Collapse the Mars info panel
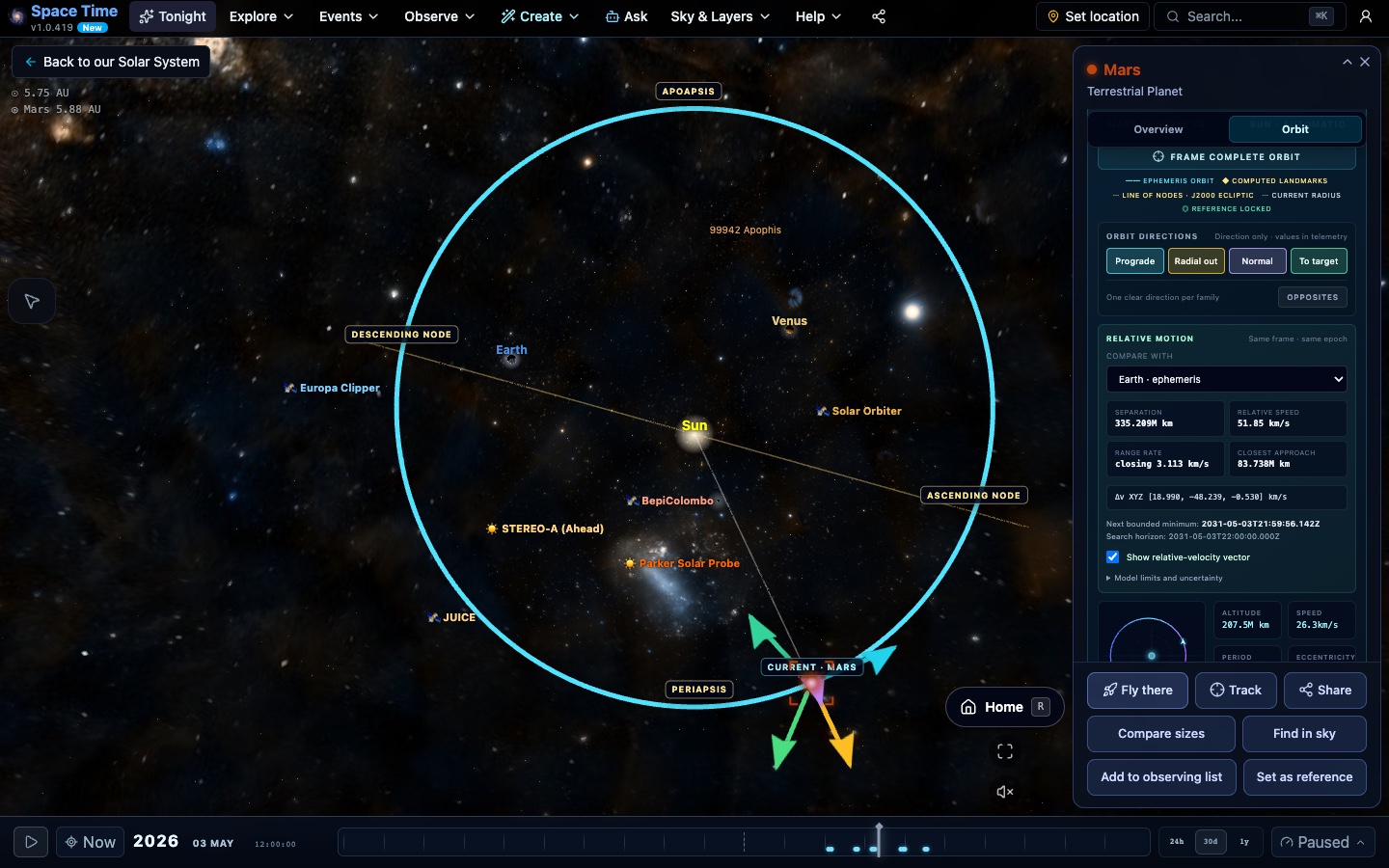This screenshot has width=1389, height=868. (1348, 62)
